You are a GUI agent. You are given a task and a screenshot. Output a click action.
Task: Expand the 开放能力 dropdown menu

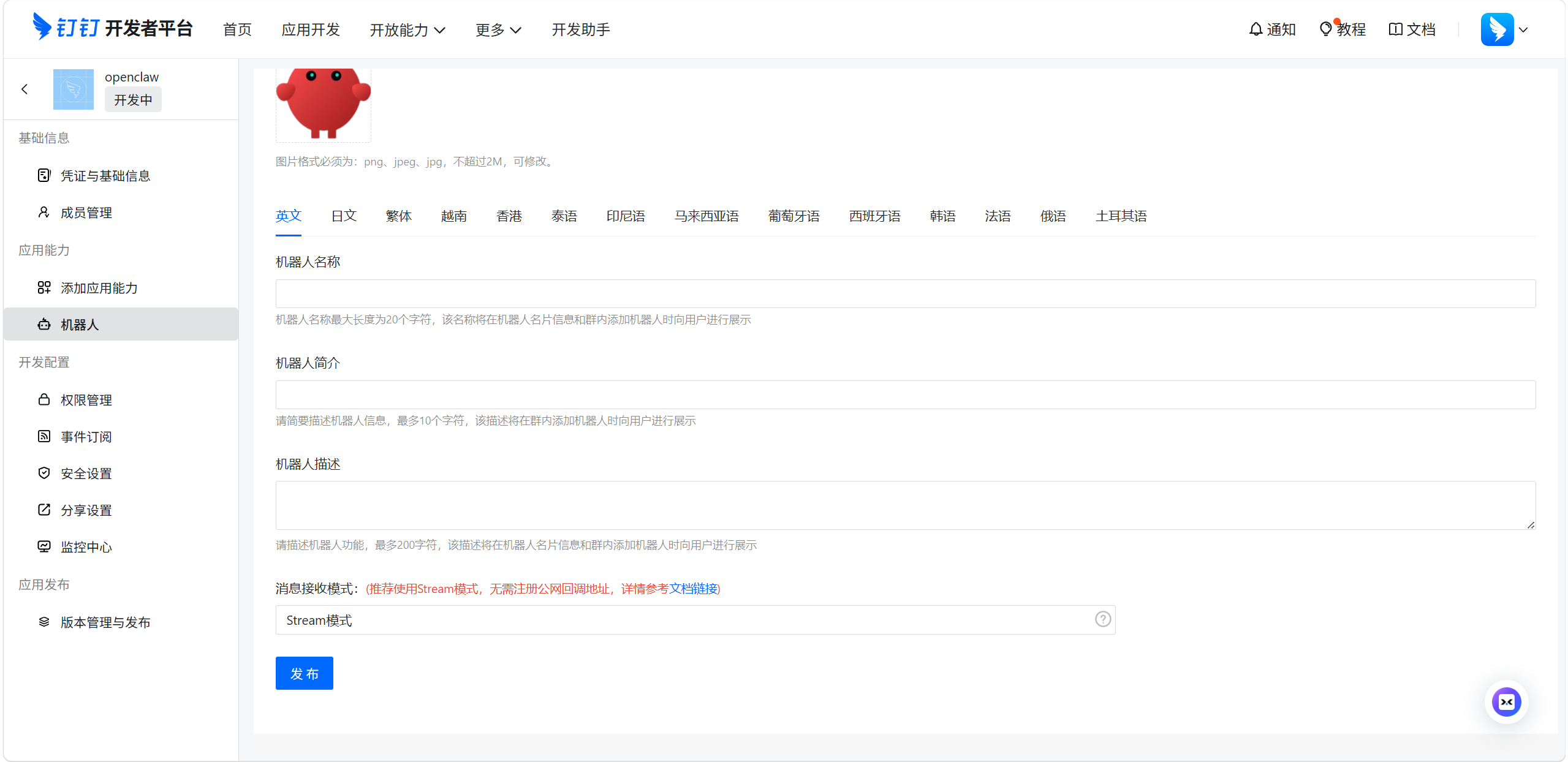407,30
